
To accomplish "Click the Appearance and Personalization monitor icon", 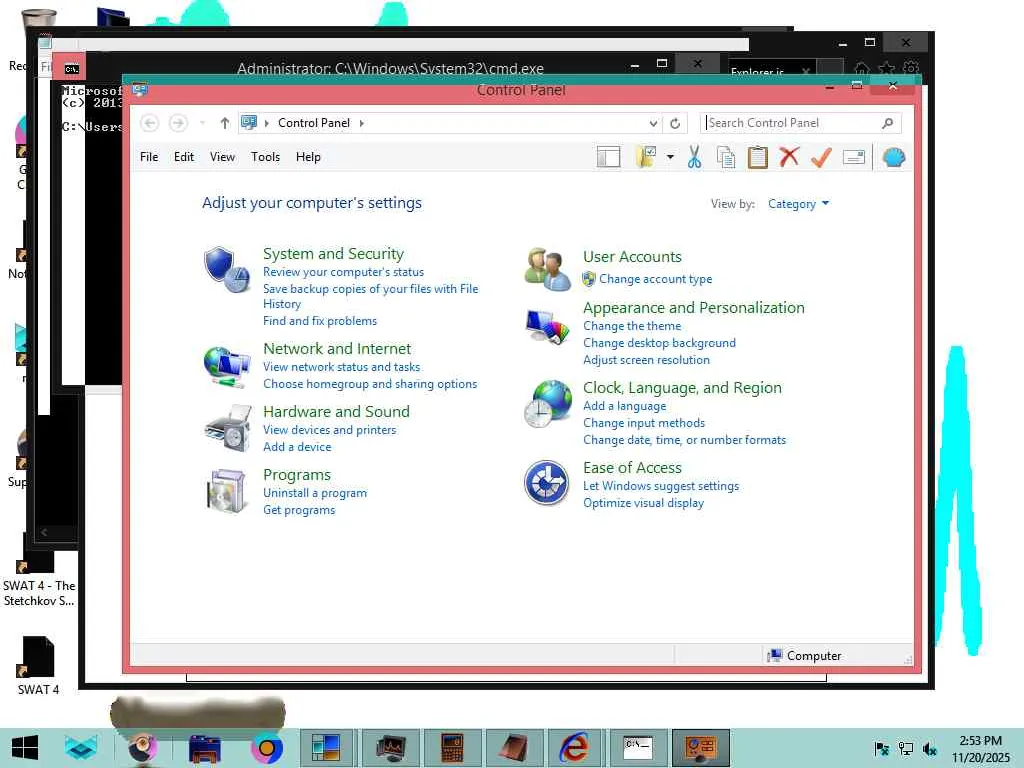I will (547, 327).
